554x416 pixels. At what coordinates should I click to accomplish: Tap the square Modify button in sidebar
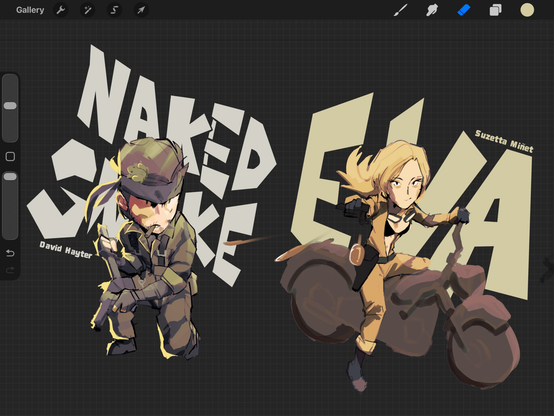(10, 157)
